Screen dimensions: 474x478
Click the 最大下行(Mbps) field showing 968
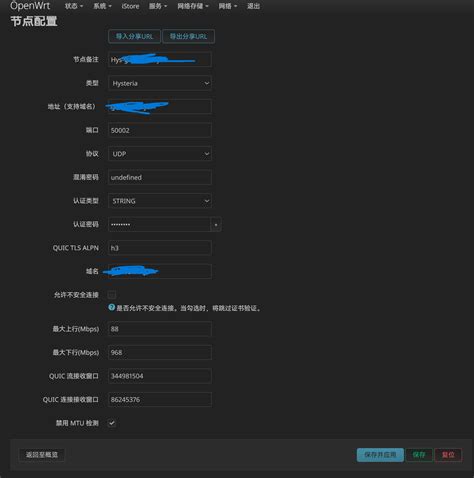[160, 352]
